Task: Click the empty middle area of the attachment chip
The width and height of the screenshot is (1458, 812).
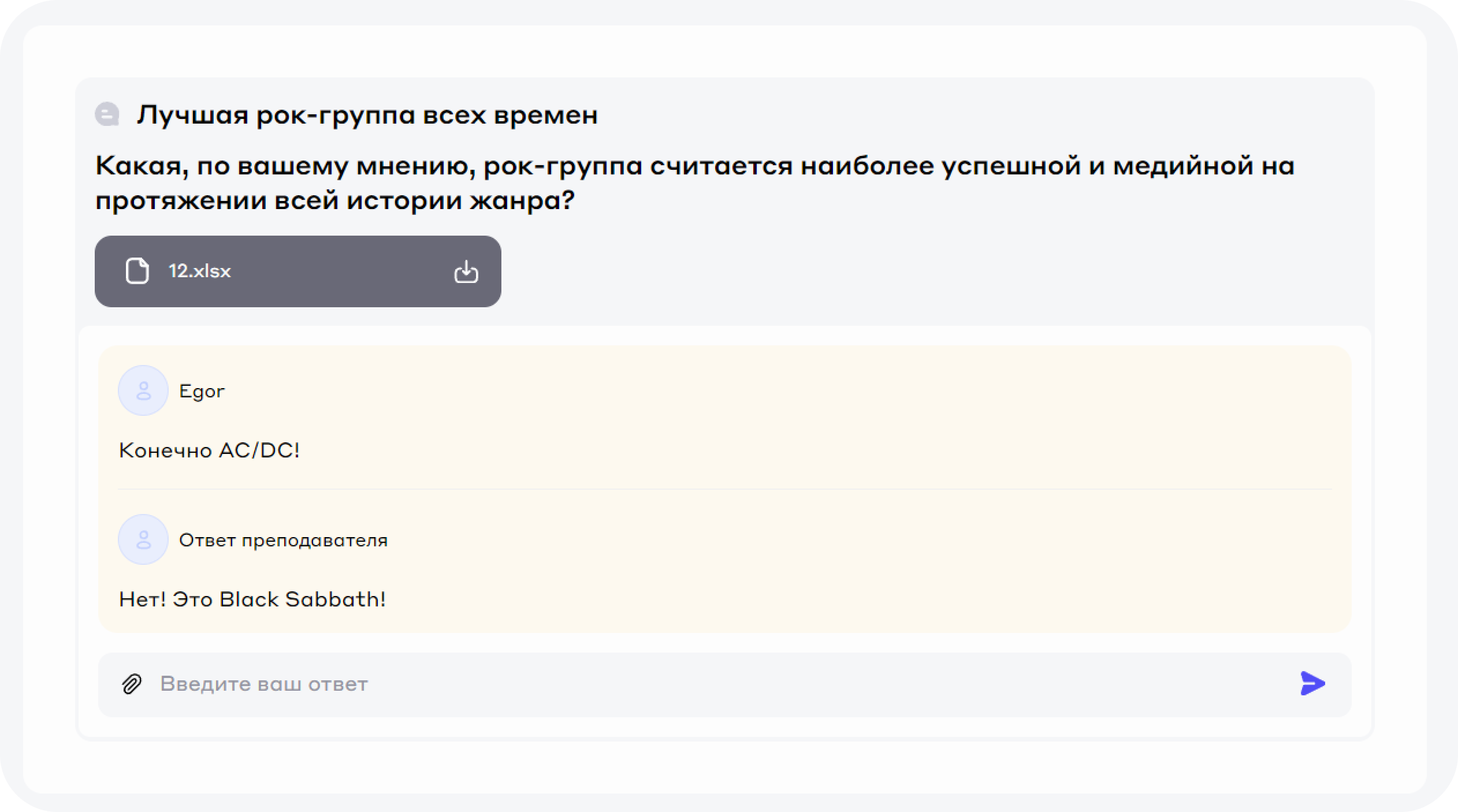Action: point(341,271)
